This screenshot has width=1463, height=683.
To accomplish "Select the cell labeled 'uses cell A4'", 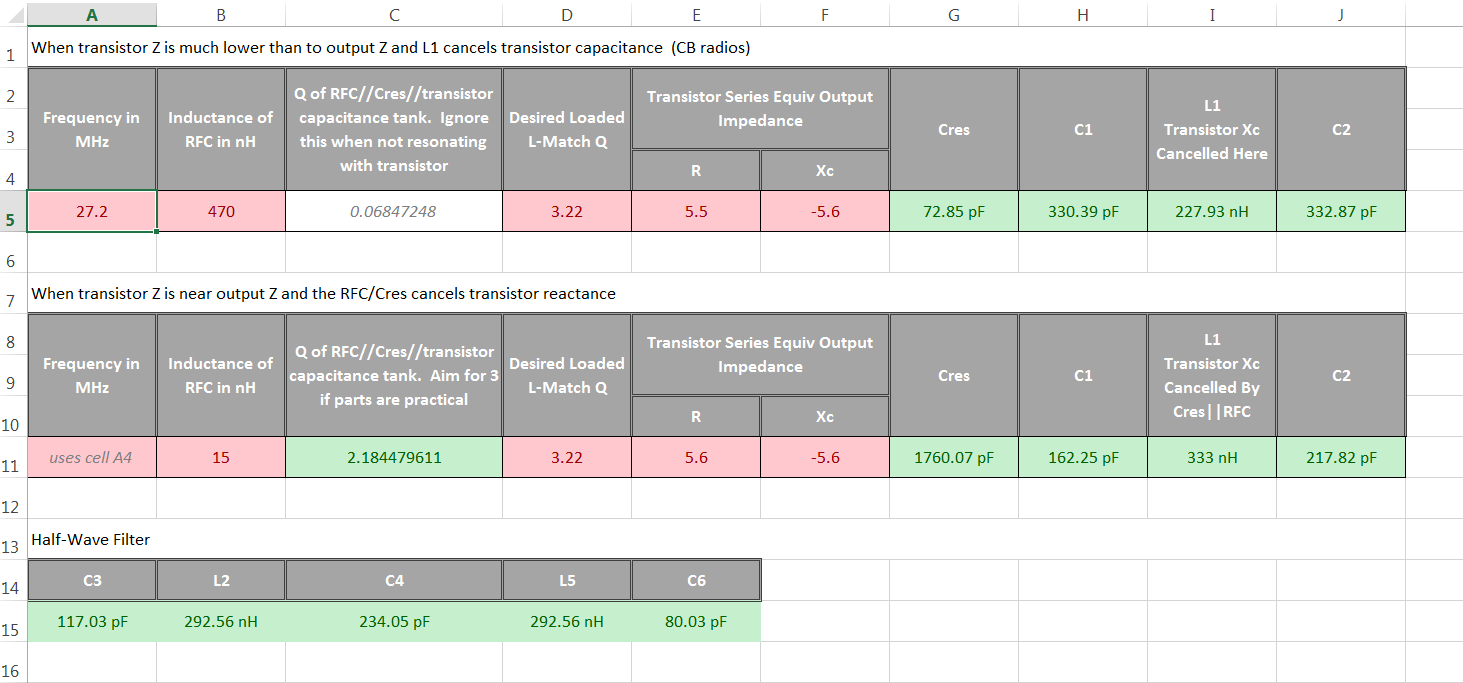I will point(92,456).
